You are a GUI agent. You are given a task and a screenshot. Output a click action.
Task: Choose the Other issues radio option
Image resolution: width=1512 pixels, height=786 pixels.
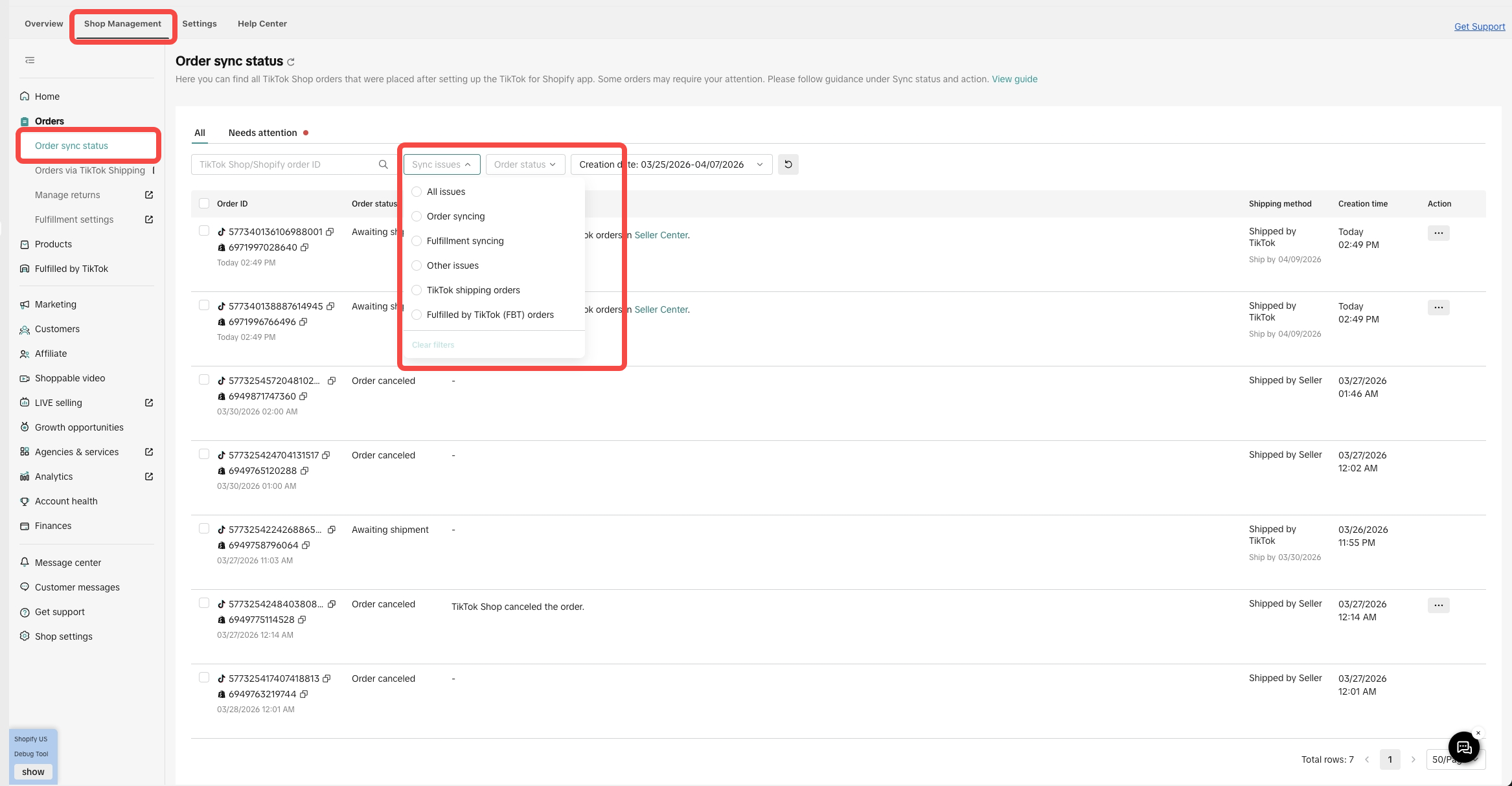point(417,265)
